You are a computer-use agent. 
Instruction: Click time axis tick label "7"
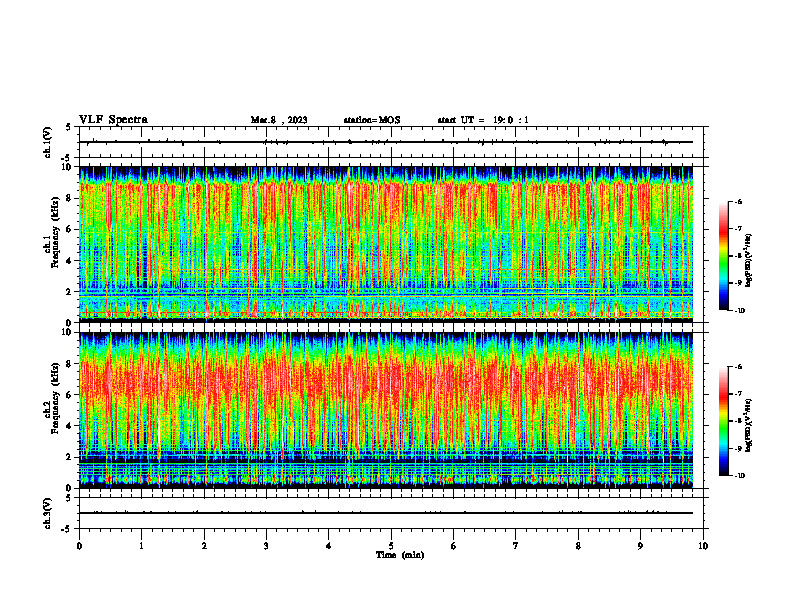point(516,546)
